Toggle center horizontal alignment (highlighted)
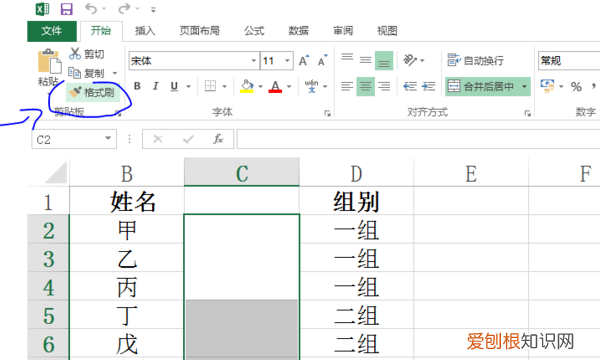The image size is (600, 360). 365,86
